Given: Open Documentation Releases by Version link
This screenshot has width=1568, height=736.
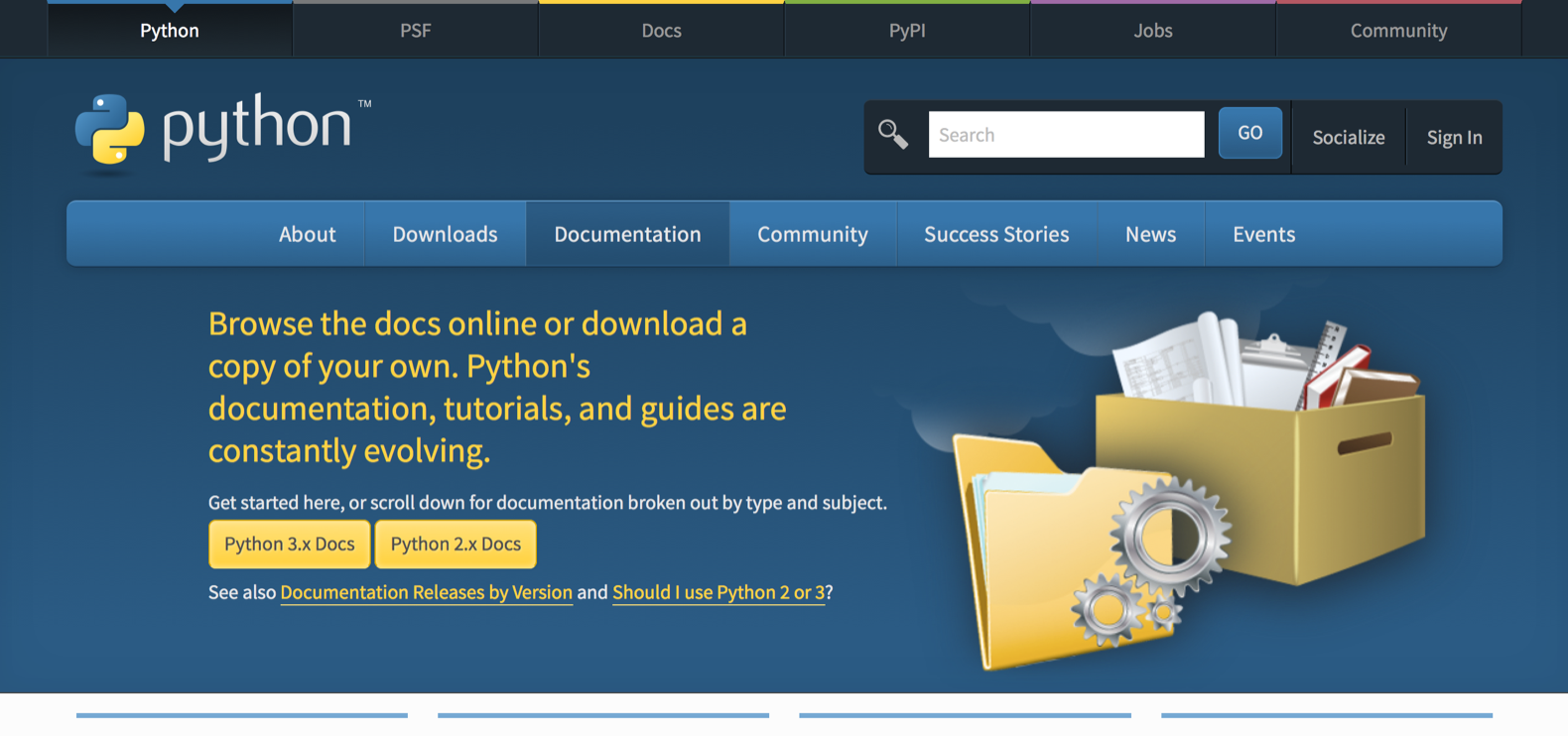Looking at the screenshot, I should pyautogui.click(x=427, y=592).
